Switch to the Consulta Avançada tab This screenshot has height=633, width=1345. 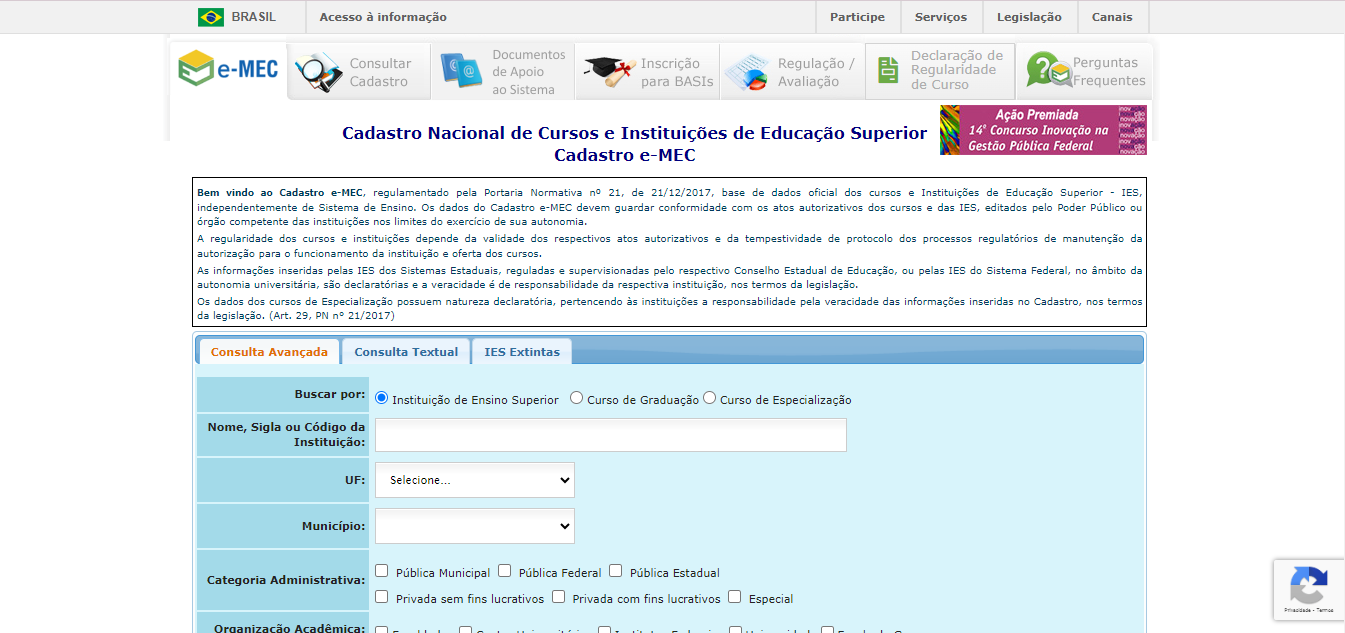point(269,351)
